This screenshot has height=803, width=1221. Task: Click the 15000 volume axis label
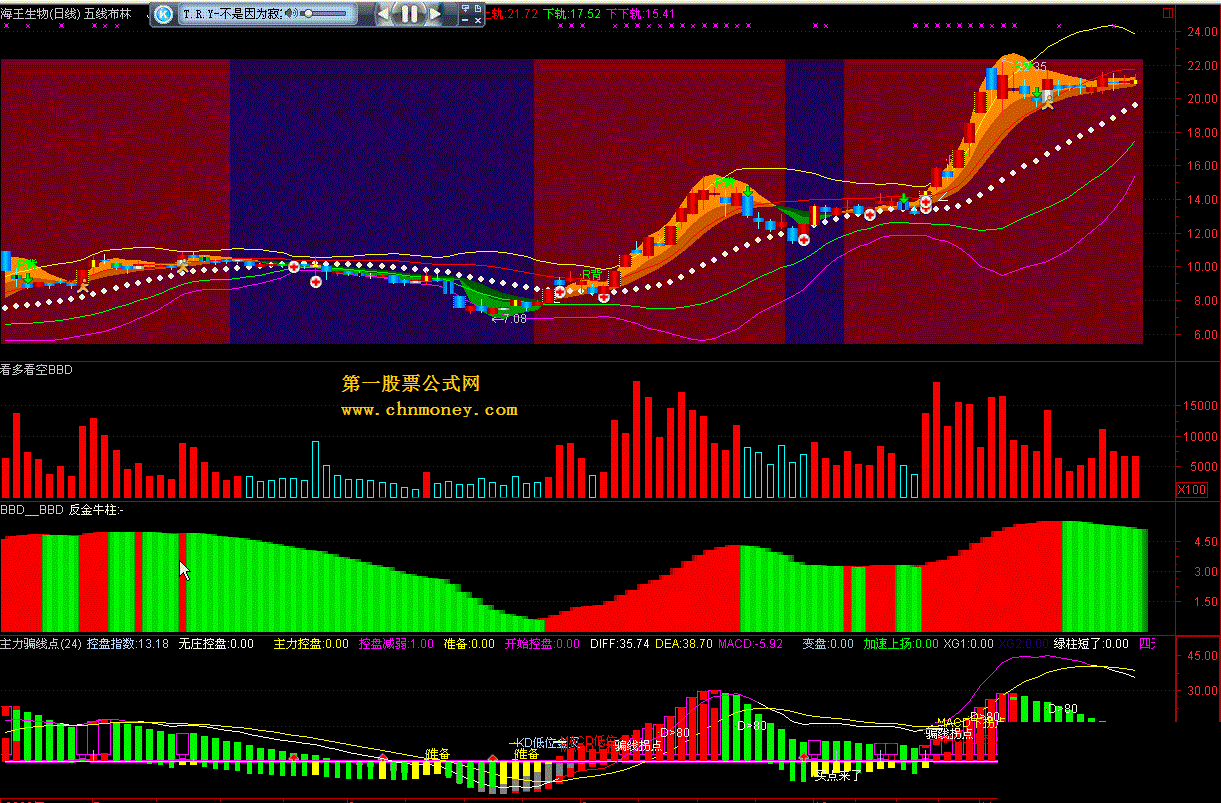(x=1198, y=407)
